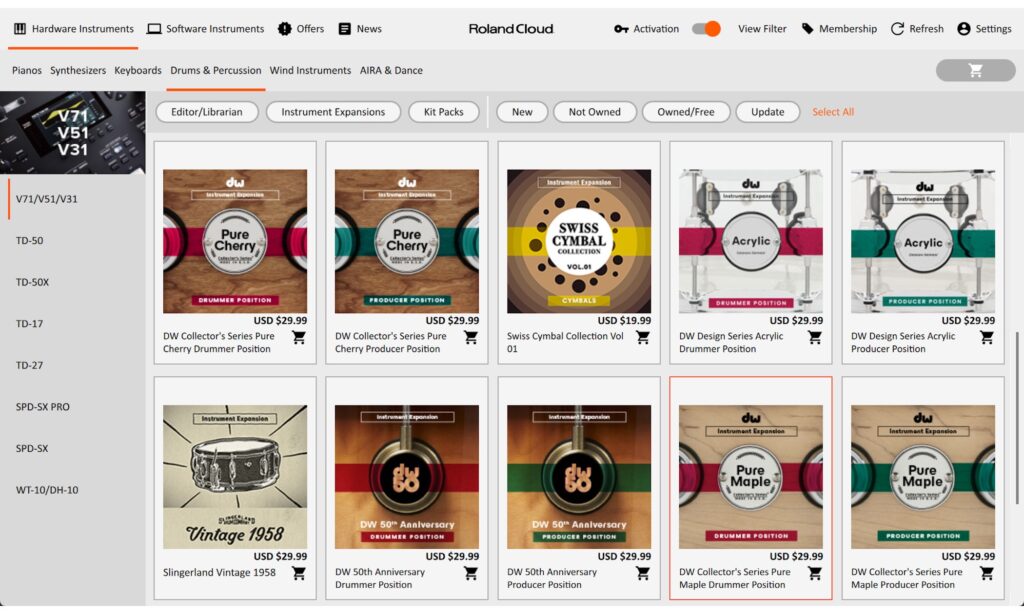Add DW Design Series Acrylic Drummer Position to cart
Image resolution: width=1024 pixels, height=614 pixels.
click(814, 338)
